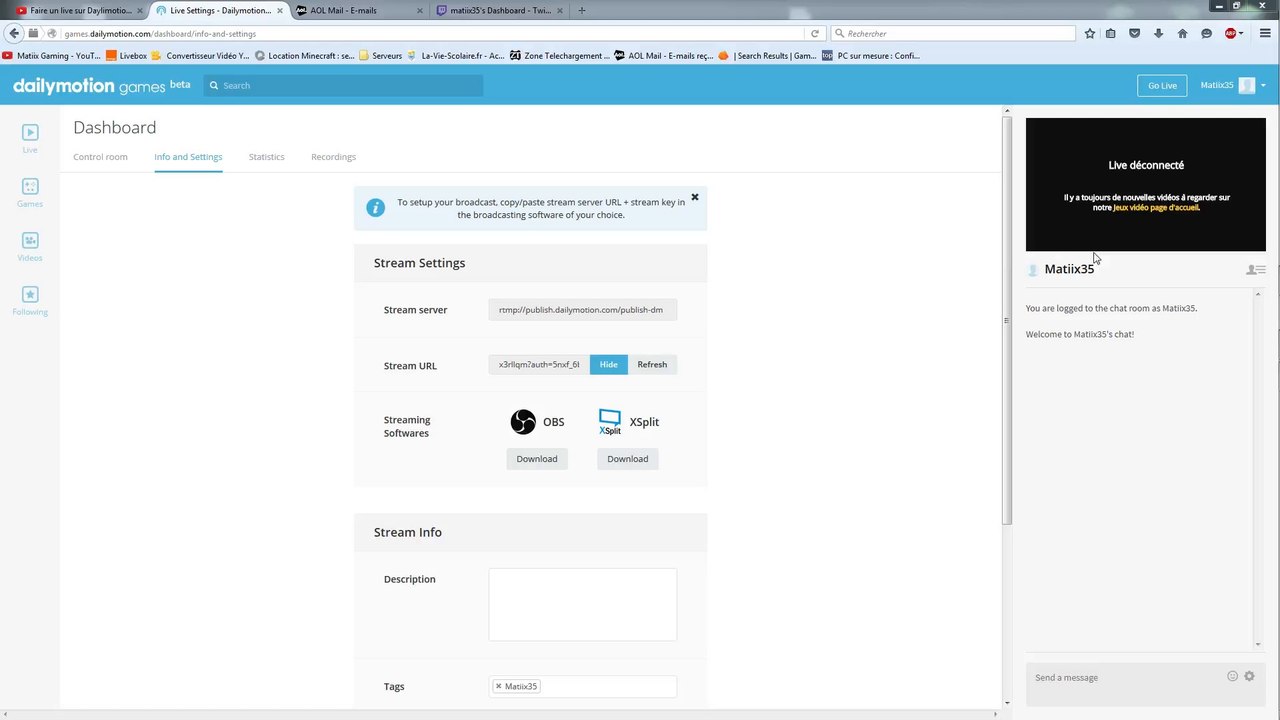1280x720 pixels.
Task: Open the Zone Telechargement bookmark
Action: pos(560,56)
